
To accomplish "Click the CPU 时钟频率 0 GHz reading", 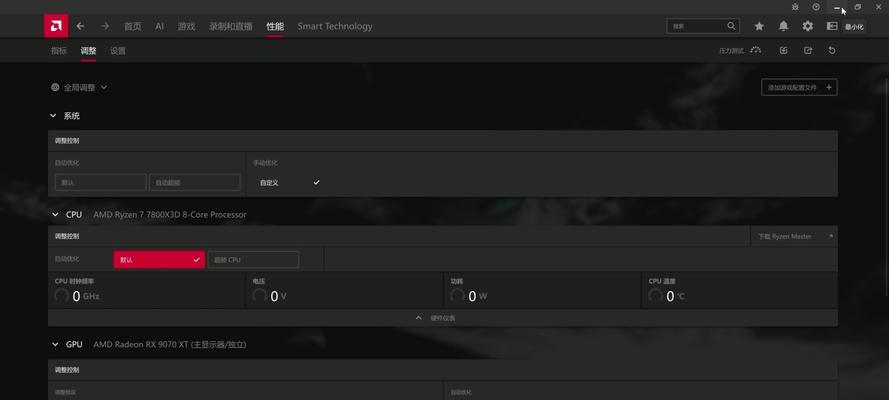I will pyautogui.click(x=77, y=296).
